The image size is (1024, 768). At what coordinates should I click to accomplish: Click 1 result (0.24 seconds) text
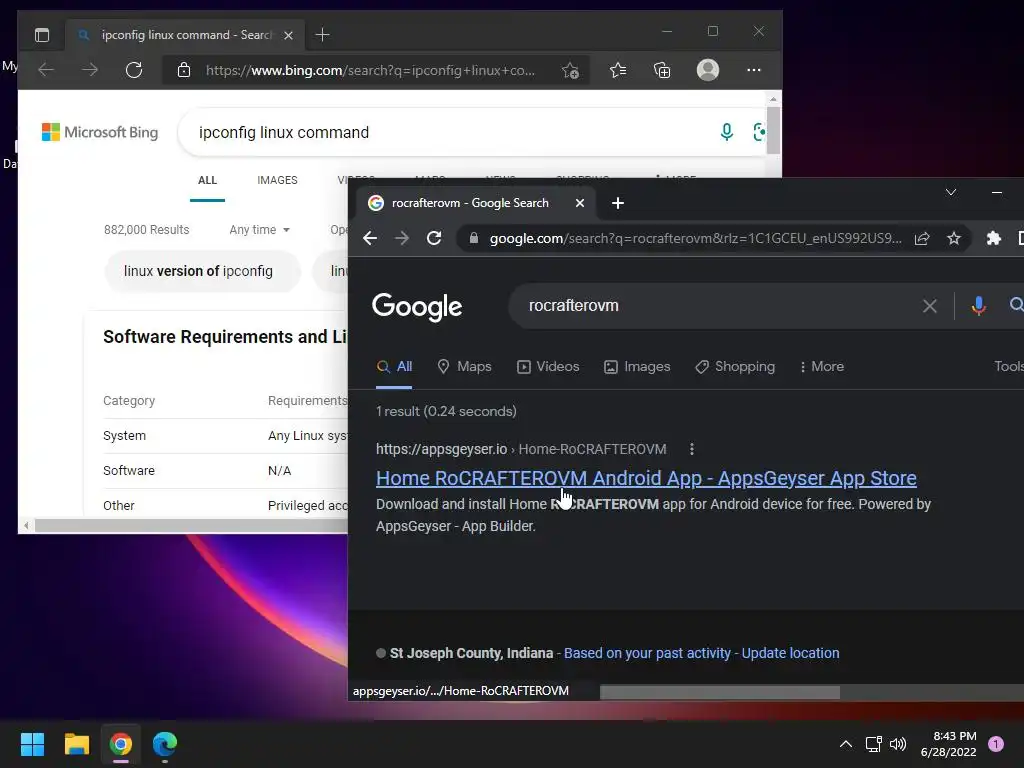446,411
